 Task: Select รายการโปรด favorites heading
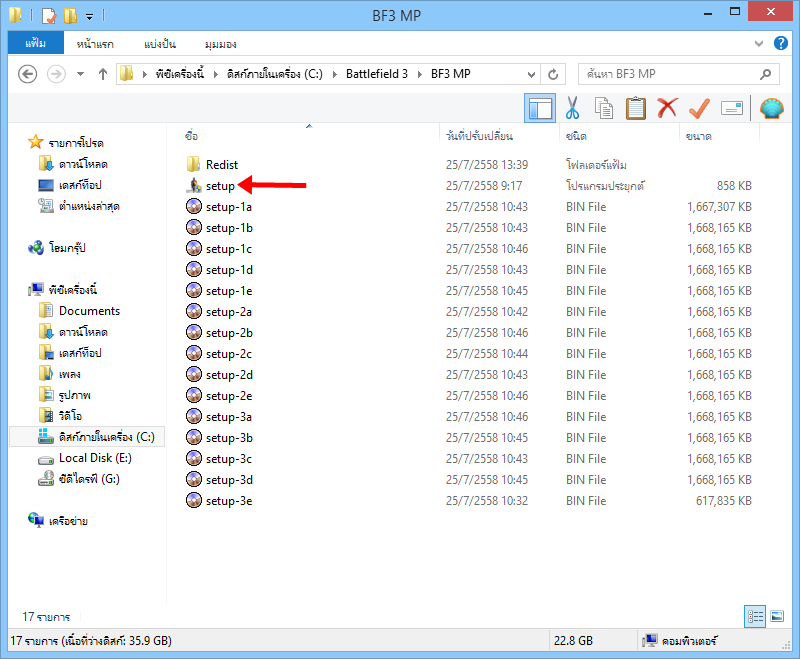click(x=76, y=143)
